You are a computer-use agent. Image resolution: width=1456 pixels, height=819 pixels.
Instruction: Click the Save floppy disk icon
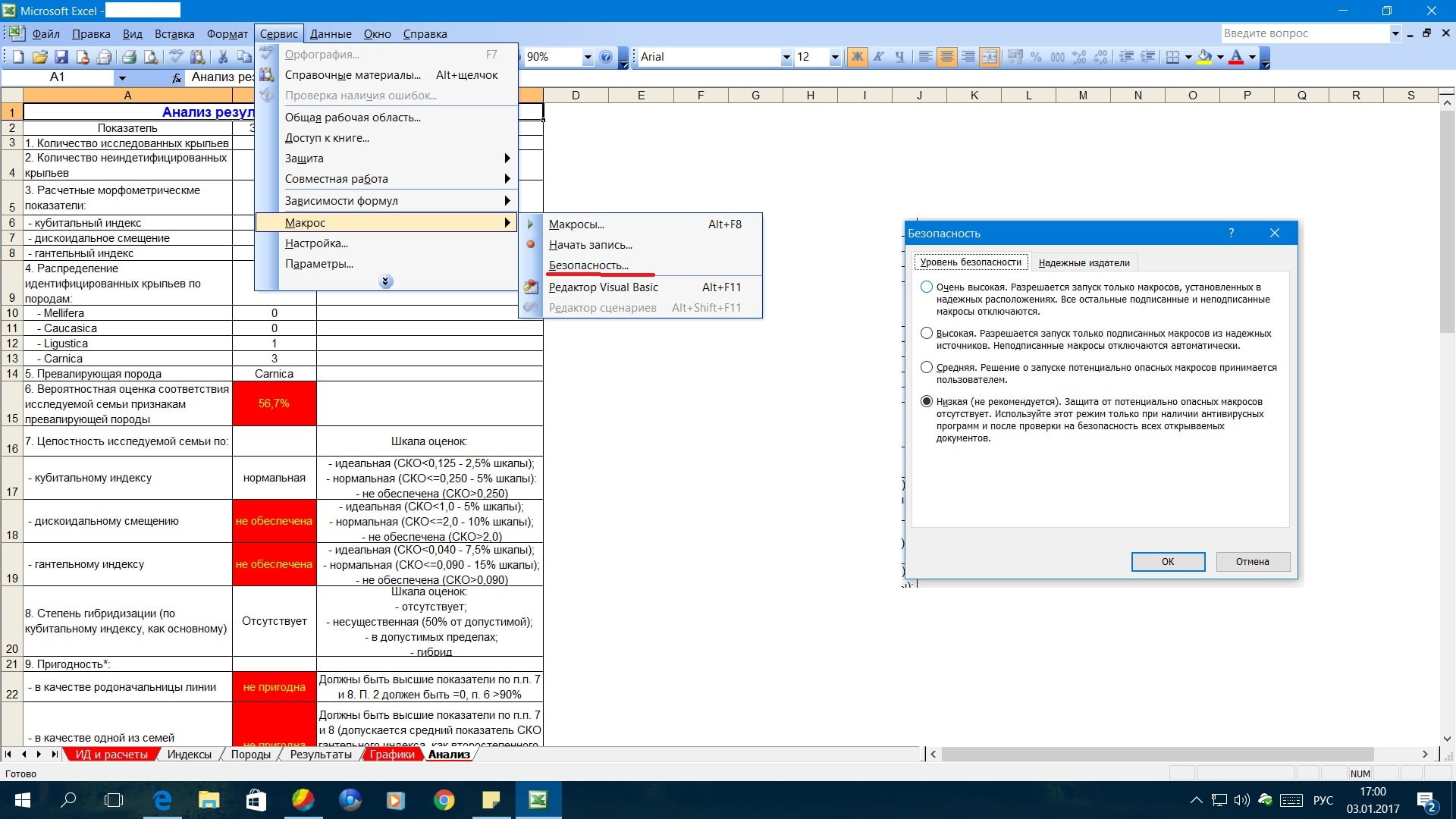61,57
